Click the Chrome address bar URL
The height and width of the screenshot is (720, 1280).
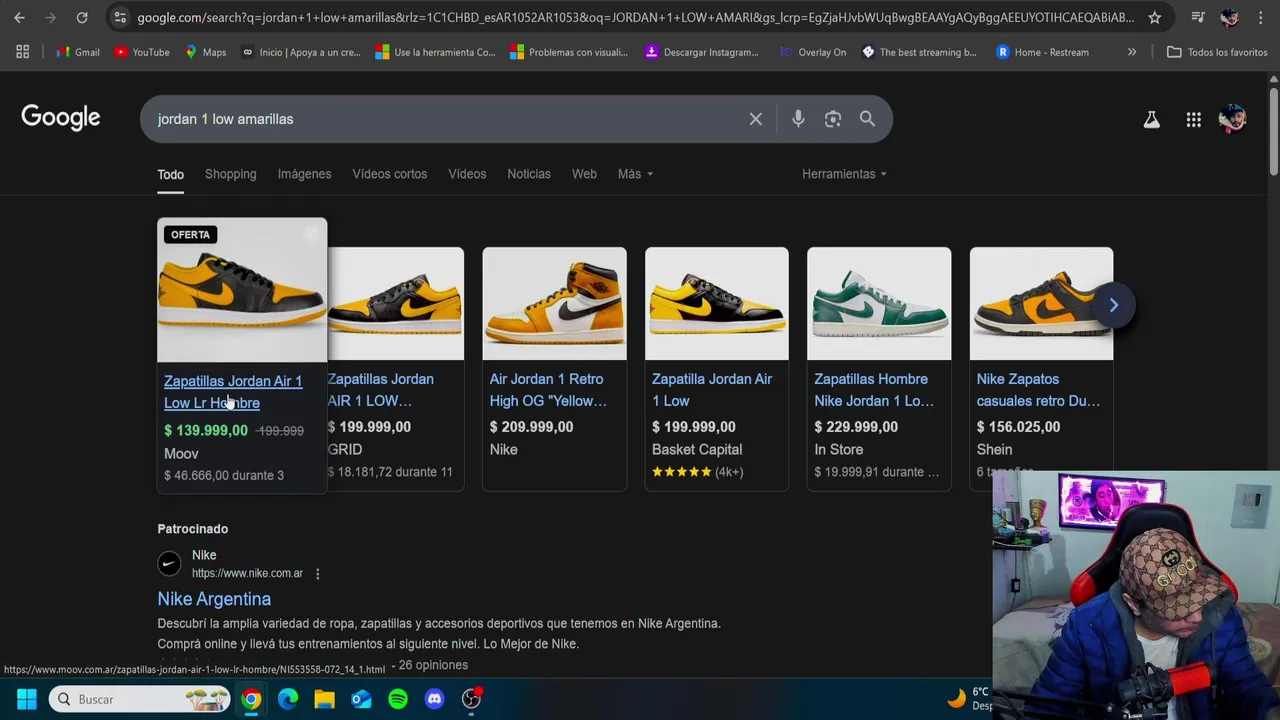coord(635,17)
